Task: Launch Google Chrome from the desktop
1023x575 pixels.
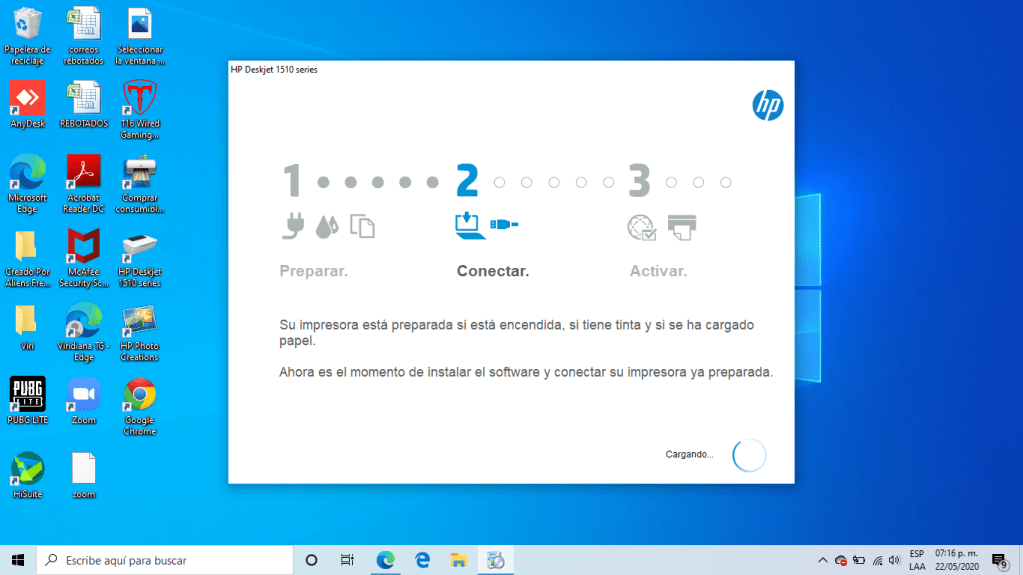Action: [x=140, y=407]
